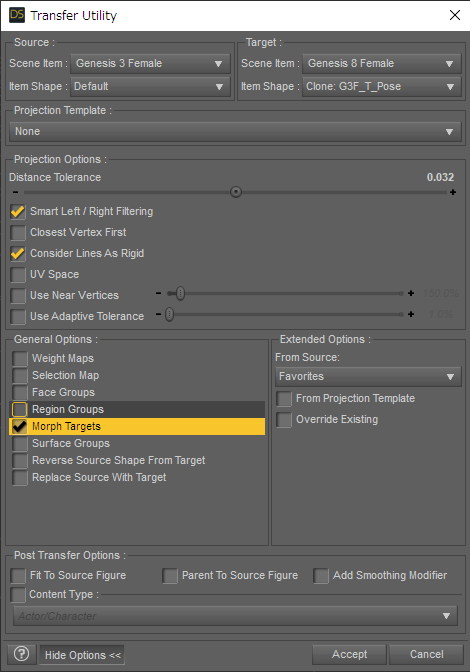This screenshot has height=672, width=470.
Task: Click the help question mark icon
Action: 21,654
